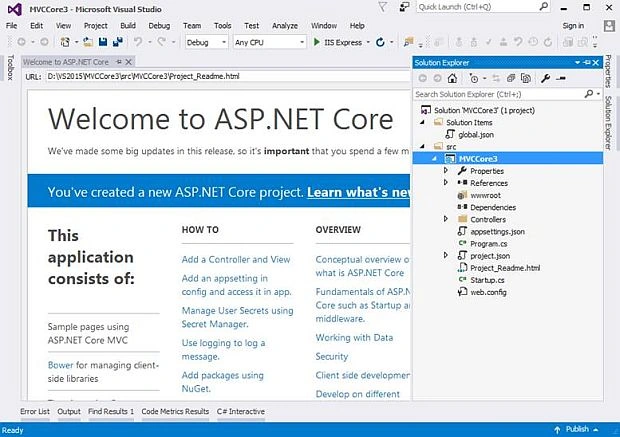Image resolution: width=620 pixels, height=437 pixels.
Task: Click Show All Files icon in Solution Explorer
Action: 526,78
